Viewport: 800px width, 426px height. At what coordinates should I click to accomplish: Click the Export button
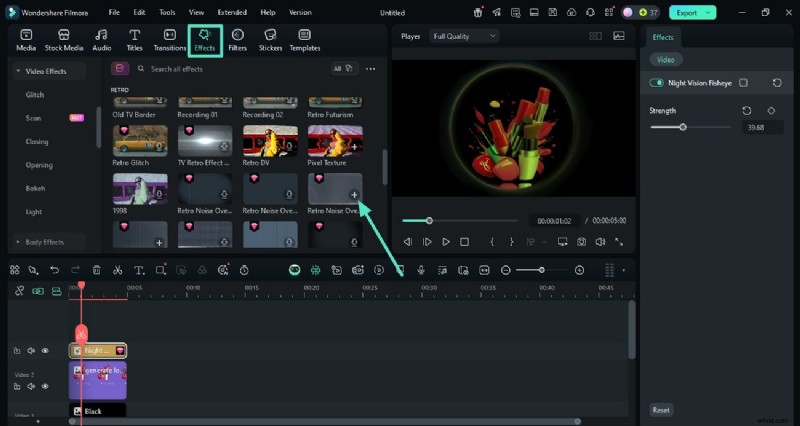point(694,12)
